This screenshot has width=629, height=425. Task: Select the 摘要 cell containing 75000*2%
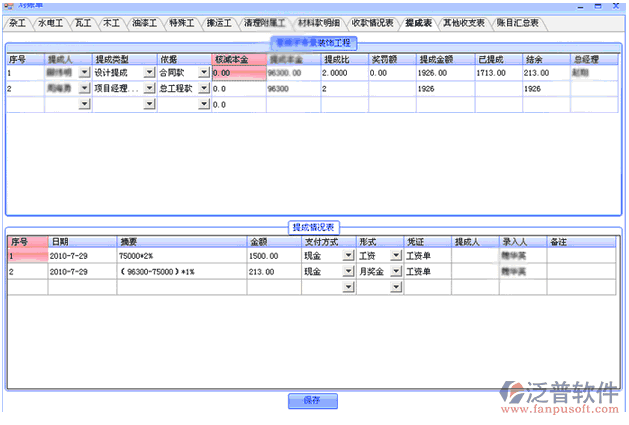[180, 256]
